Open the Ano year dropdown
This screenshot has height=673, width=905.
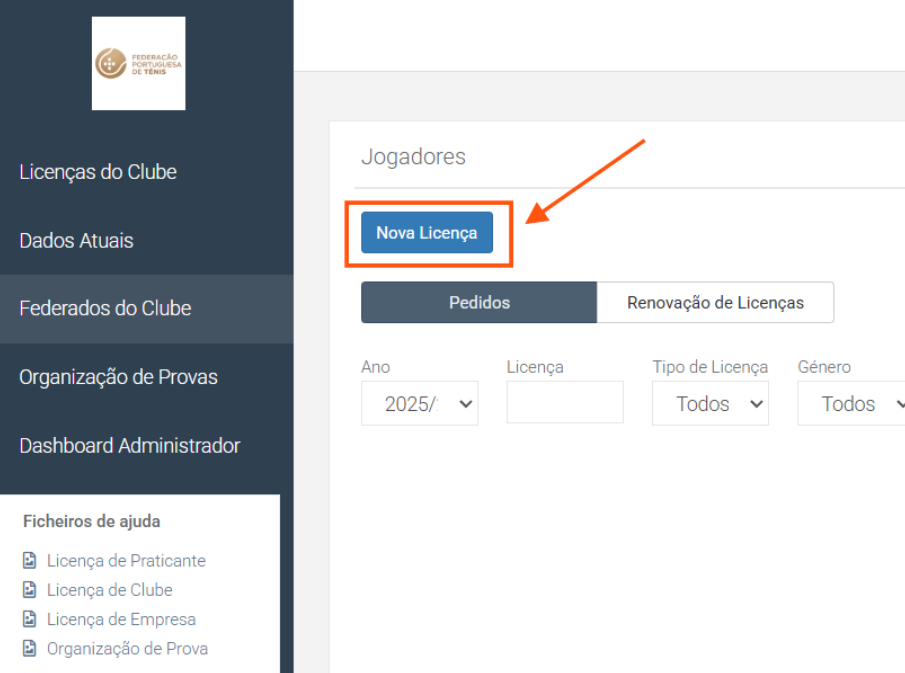tap(419, 404)
